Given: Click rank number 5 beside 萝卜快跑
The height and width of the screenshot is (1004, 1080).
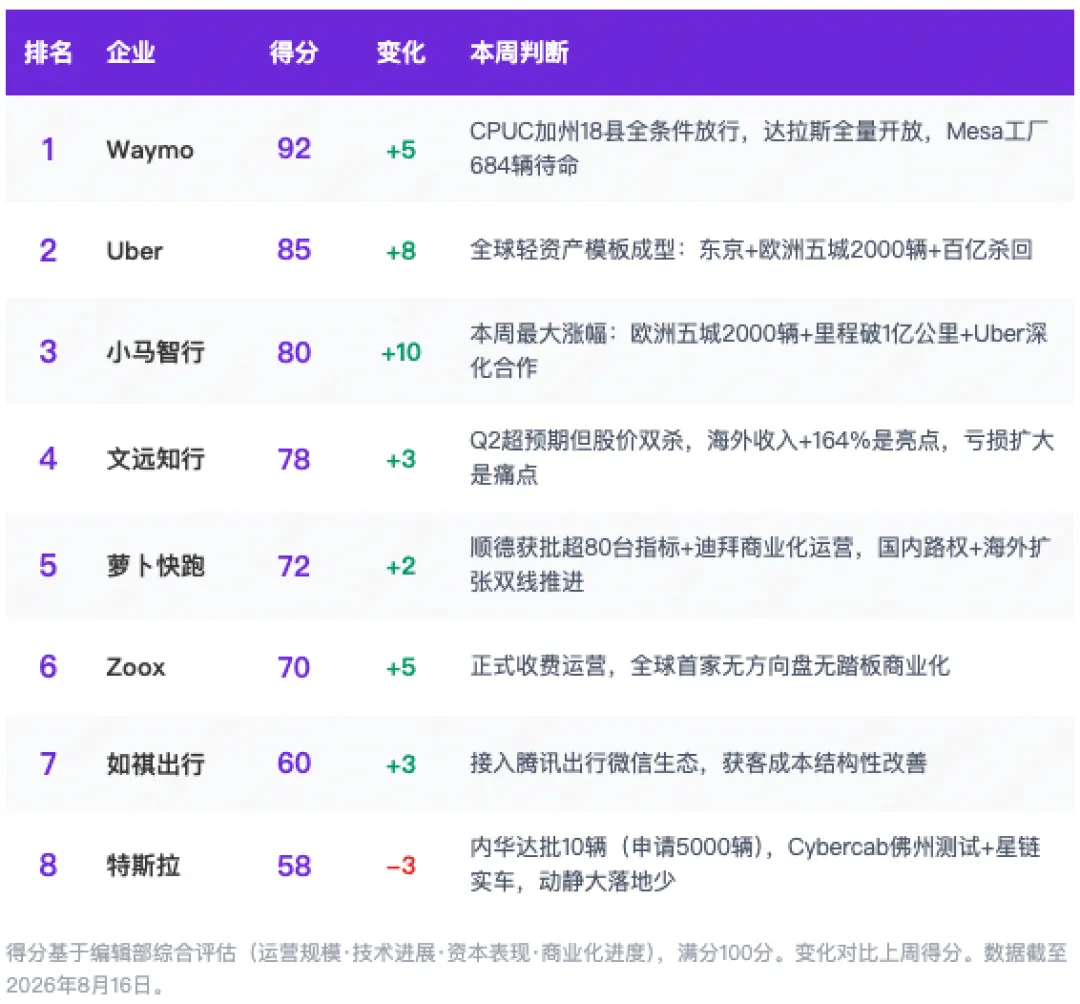Looking at the screenshot, I should (48, 565).
